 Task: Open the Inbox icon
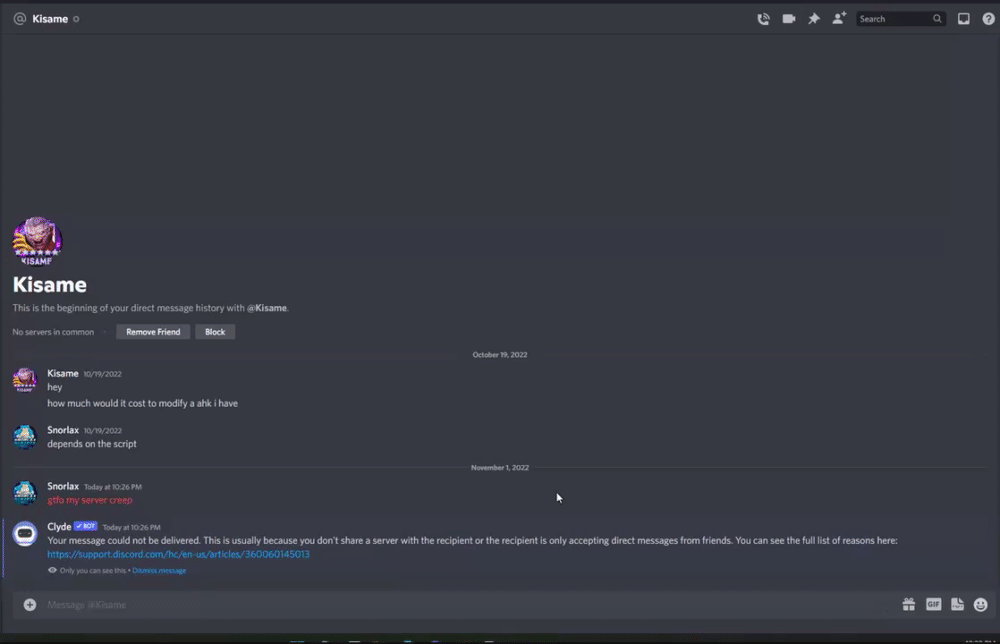click(964, 19)
